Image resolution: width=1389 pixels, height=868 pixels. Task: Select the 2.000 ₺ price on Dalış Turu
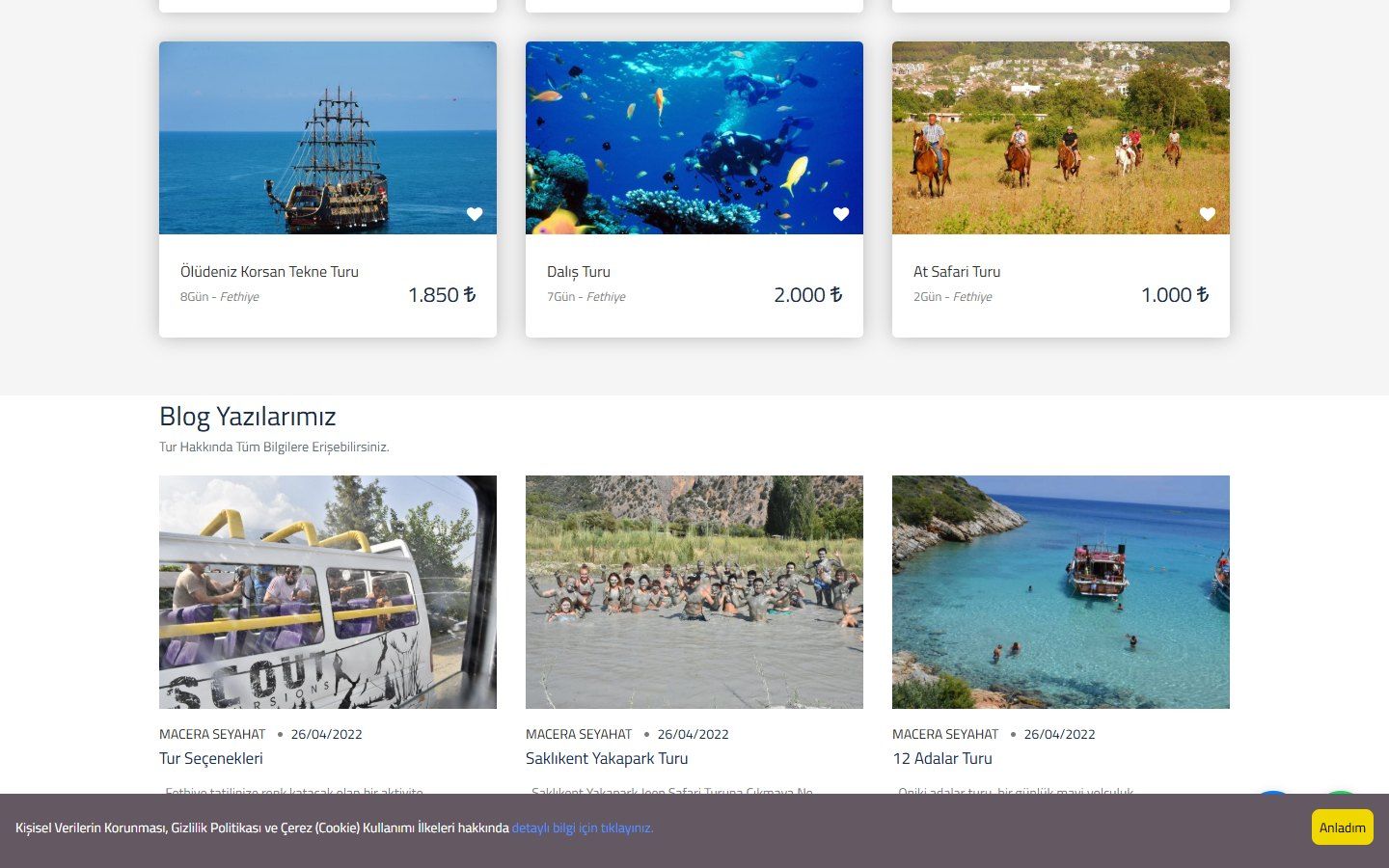coord(808,295)
